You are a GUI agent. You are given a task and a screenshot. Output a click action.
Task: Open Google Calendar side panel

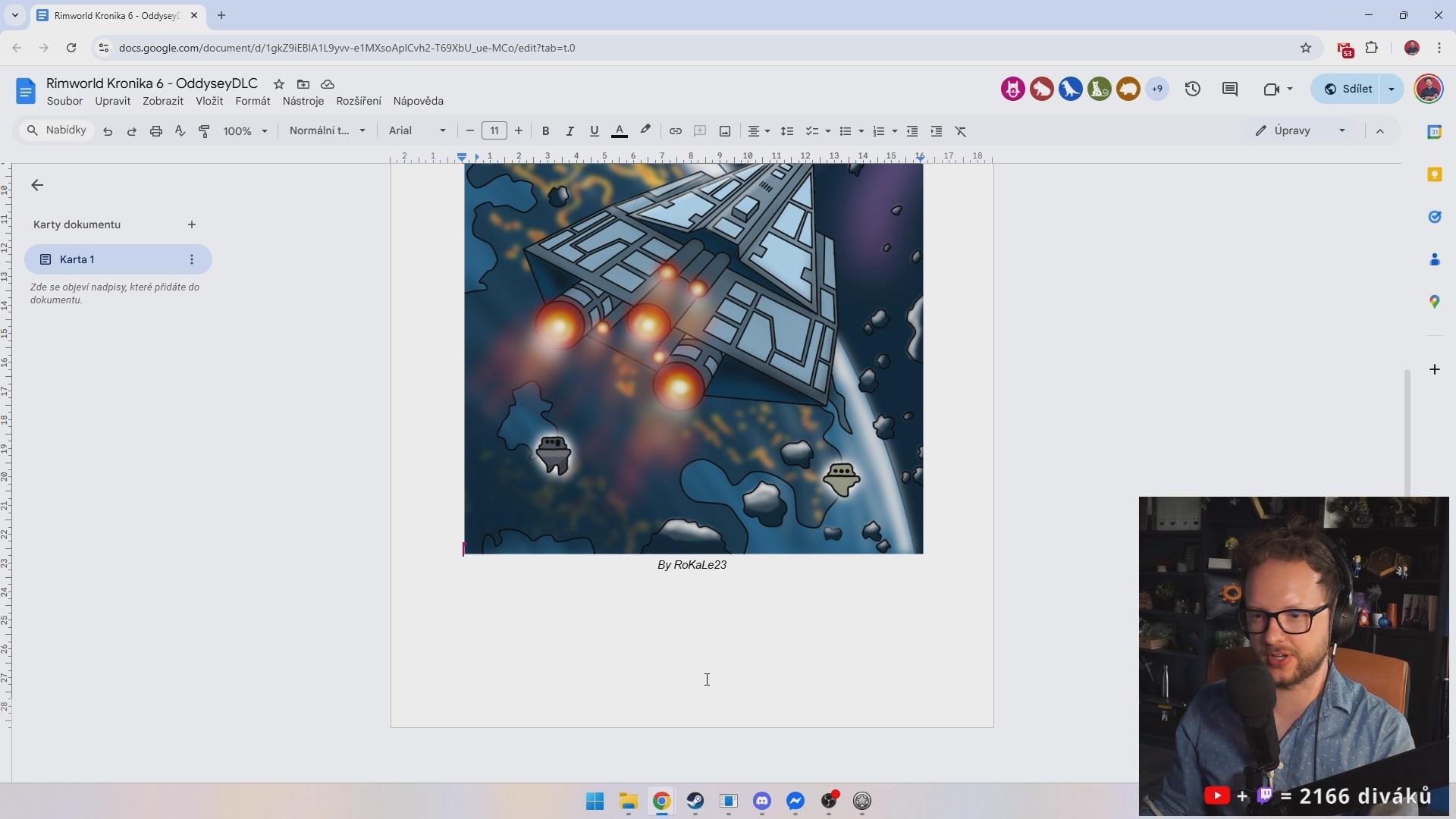(x=1435, y=132)
